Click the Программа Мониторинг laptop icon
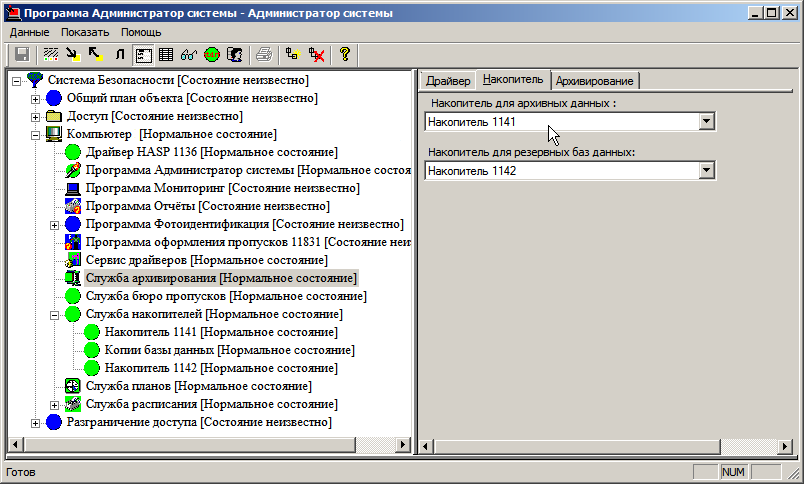 click(73, 188)
